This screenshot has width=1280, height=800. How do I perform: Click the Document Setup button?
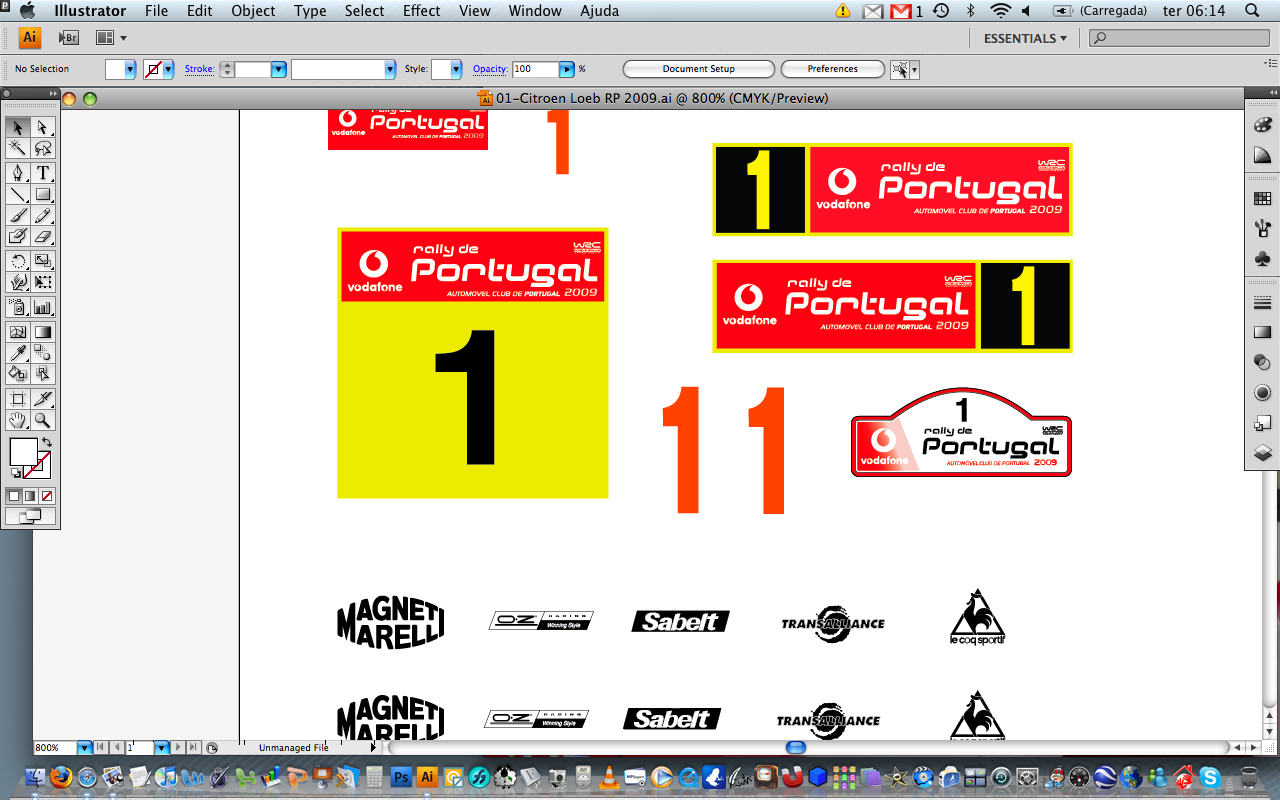[699, 69]
